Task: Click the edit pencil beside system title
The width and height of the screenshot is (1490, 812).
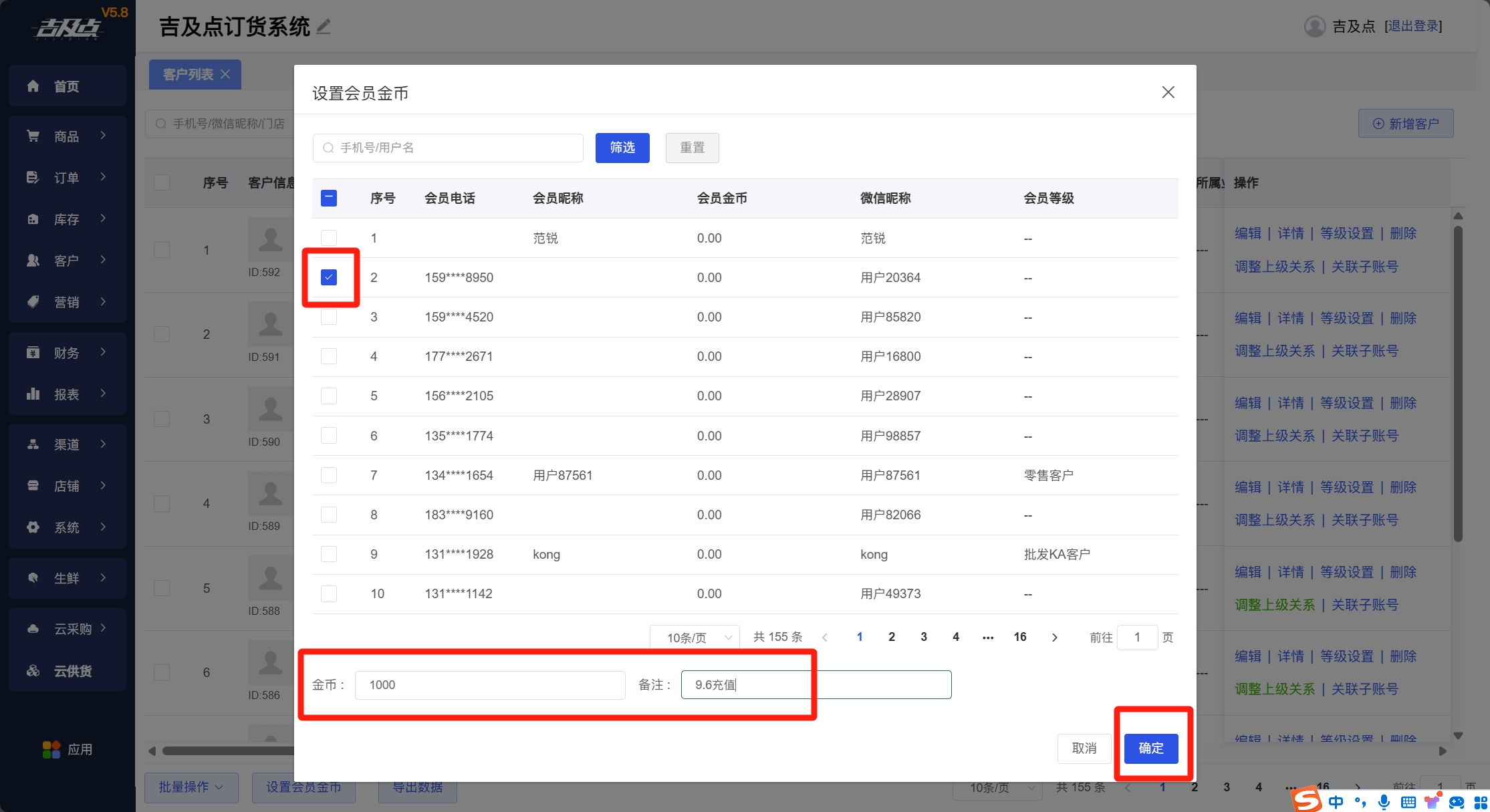Action: 324,27
